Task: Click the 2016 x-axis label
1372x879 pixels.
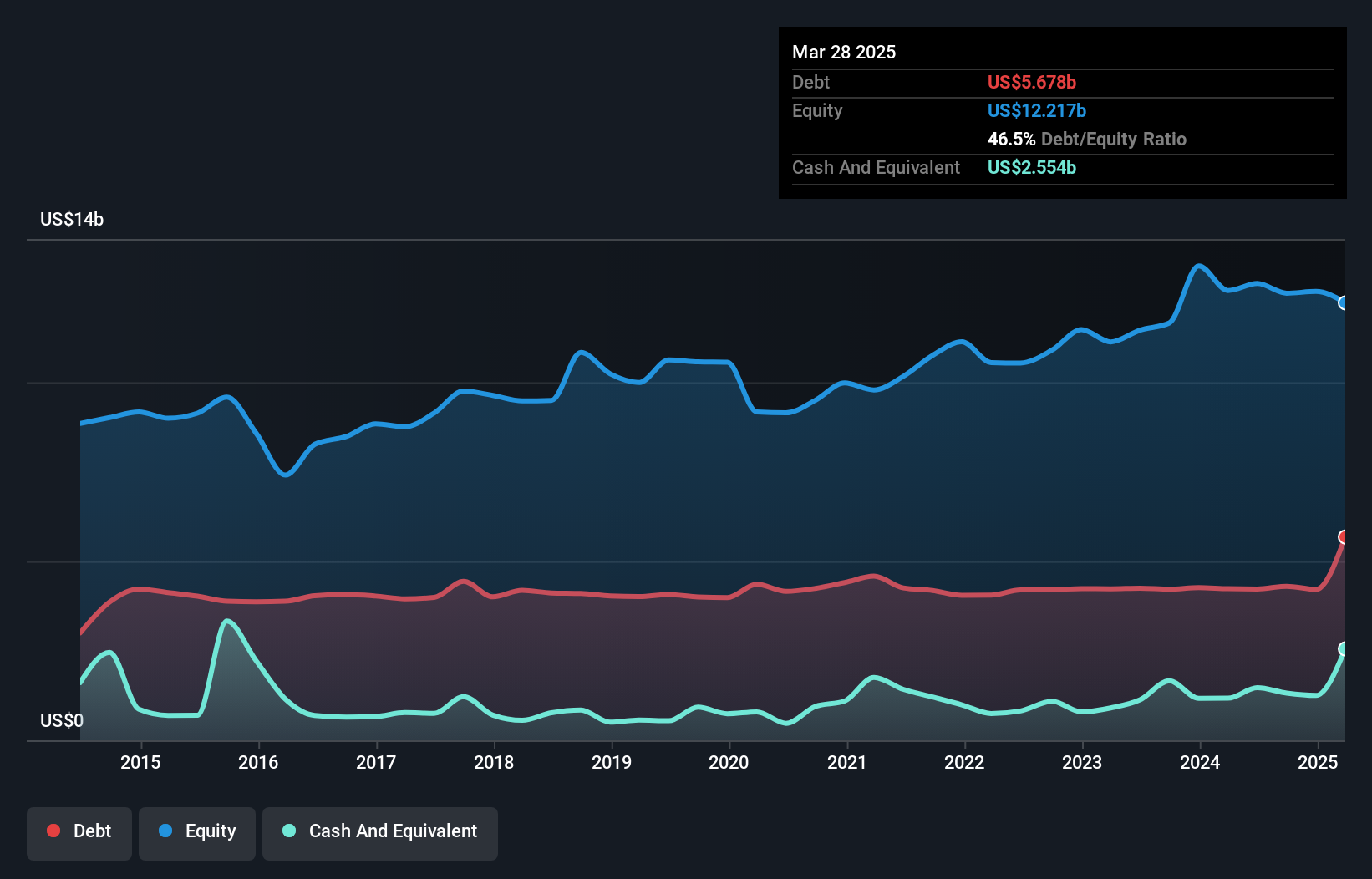Action: click(258, 762)
